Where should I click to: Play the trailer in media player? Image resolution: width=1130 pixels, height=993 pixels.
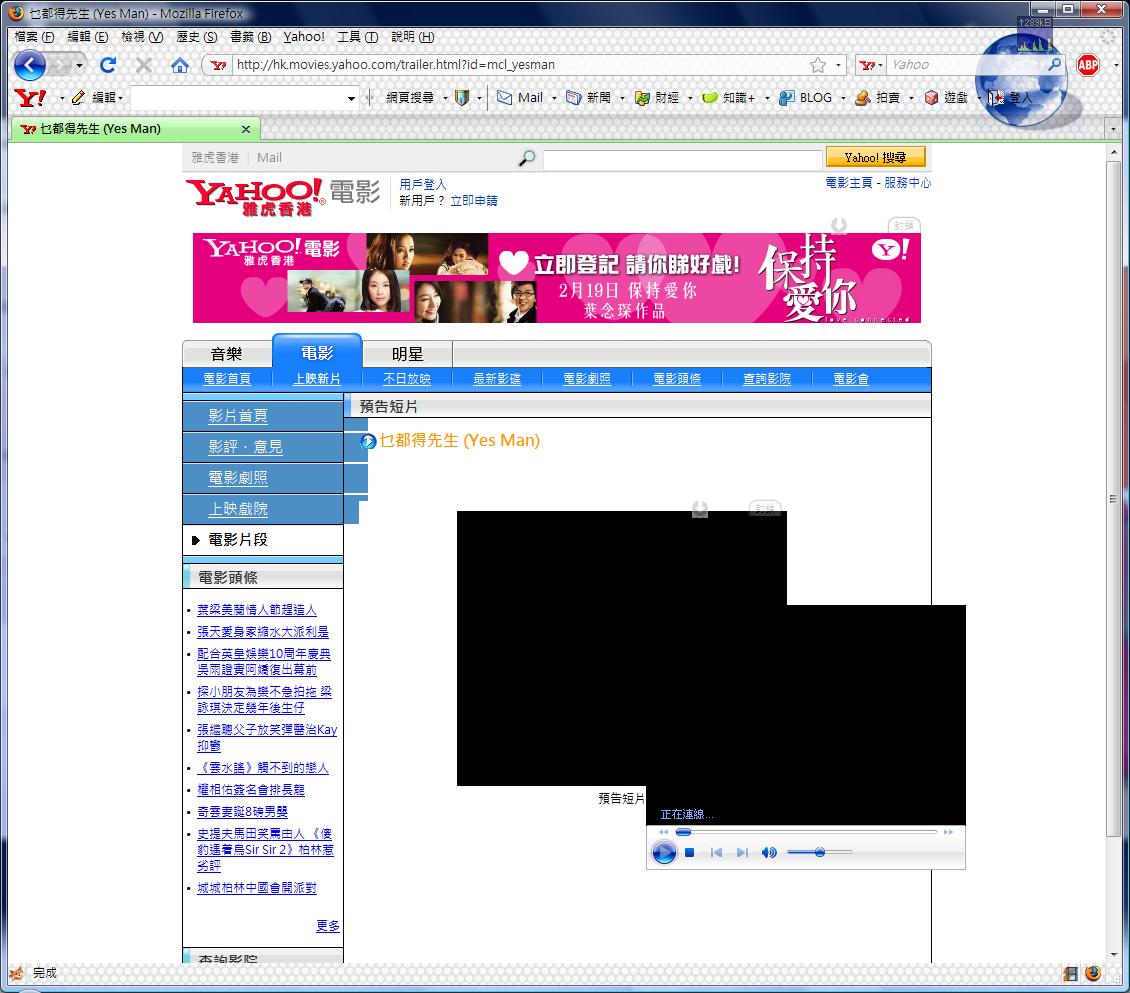(x=664, y=853)
